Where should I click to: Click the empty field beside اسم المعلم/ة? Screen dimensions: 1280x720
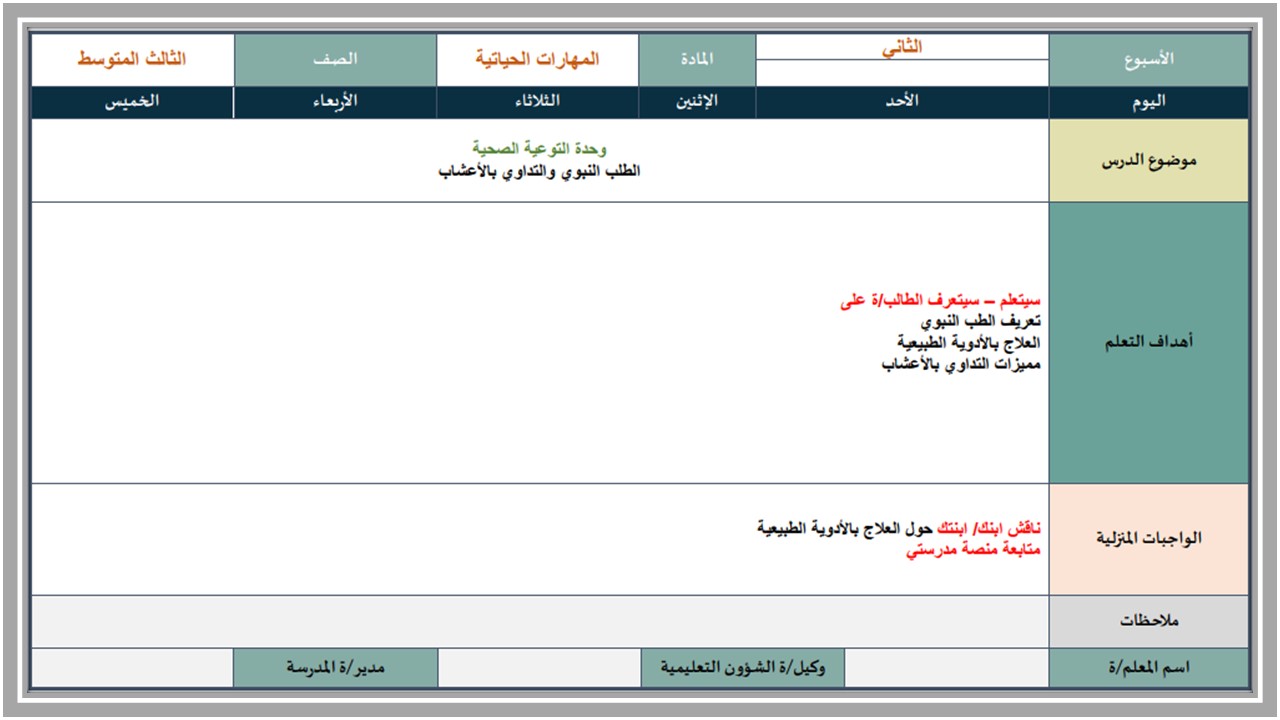(946, 668)
